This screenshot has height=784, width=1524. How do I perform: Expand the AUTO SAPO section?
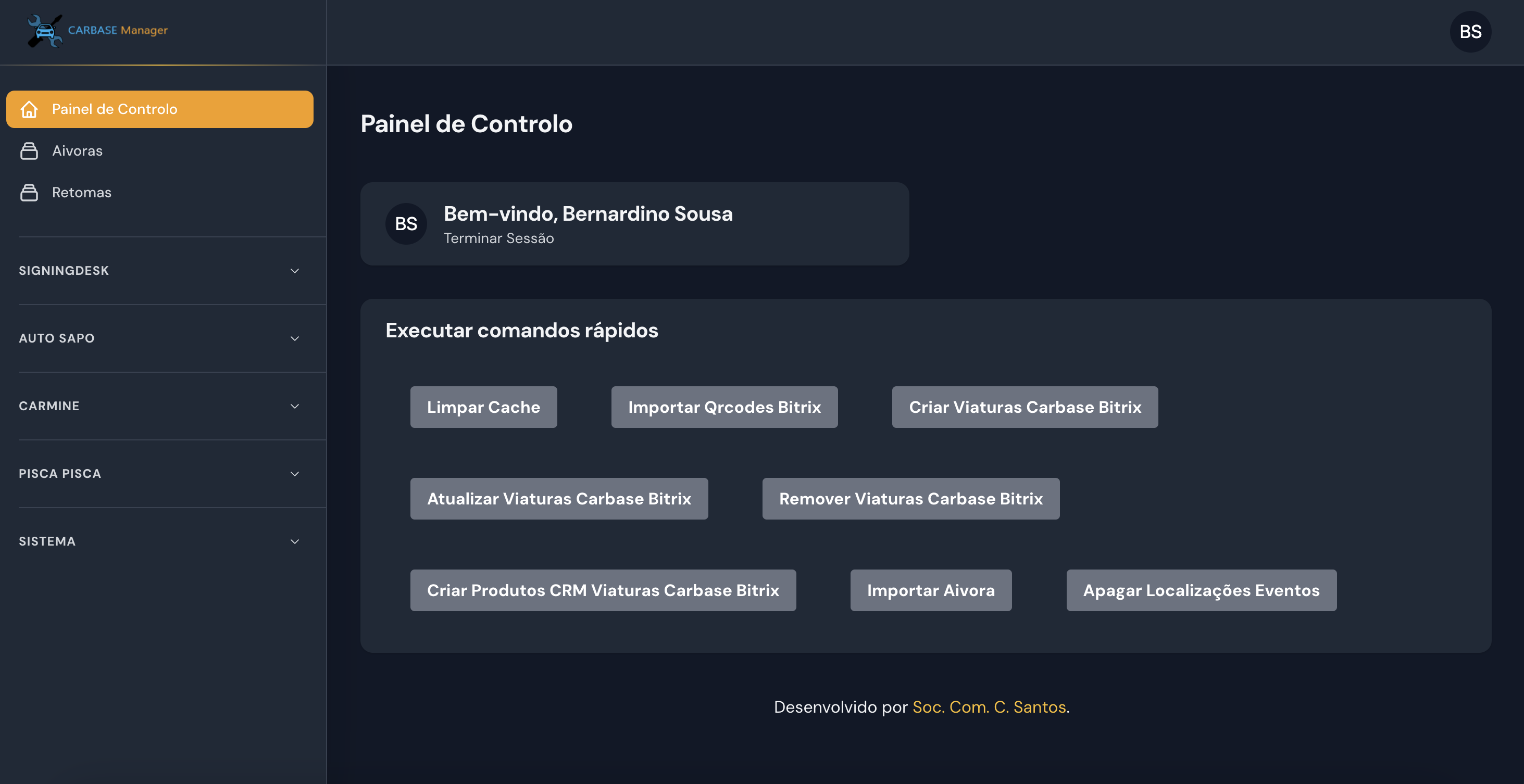coord(295,338)
